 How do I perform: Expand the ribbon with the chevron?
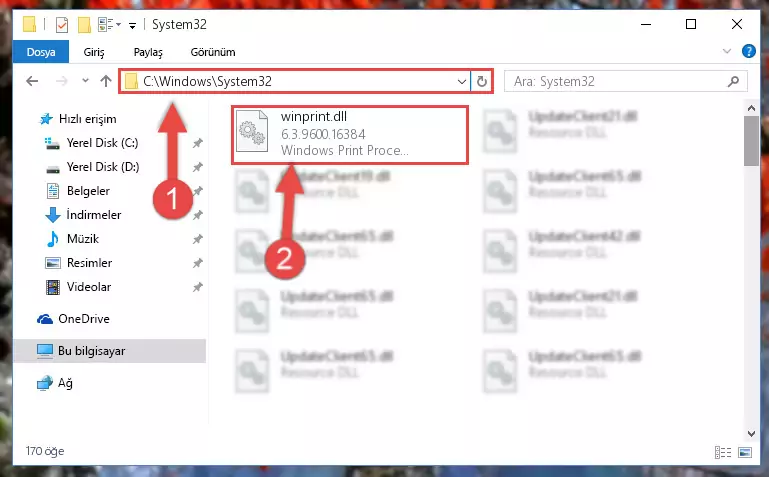click(x=727, y=51)
